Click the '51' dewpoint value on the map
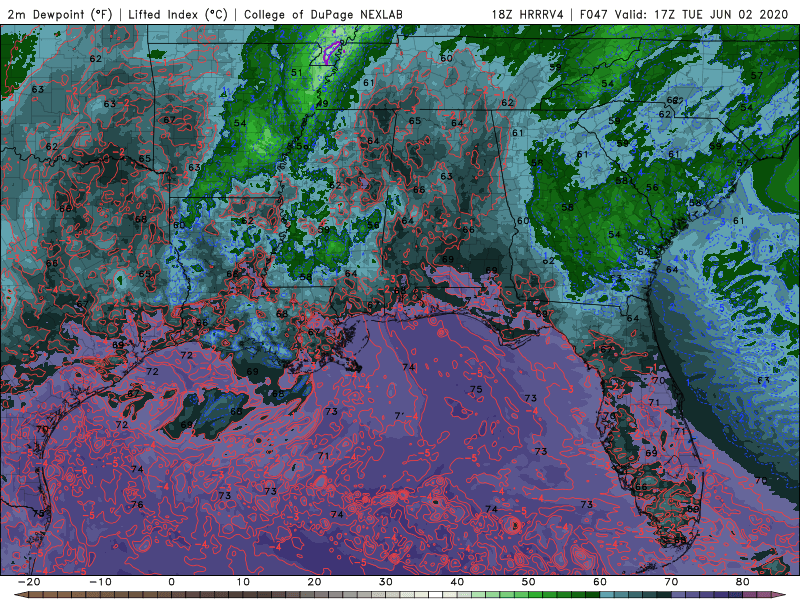The image size is (800, 600). (296, 73)
